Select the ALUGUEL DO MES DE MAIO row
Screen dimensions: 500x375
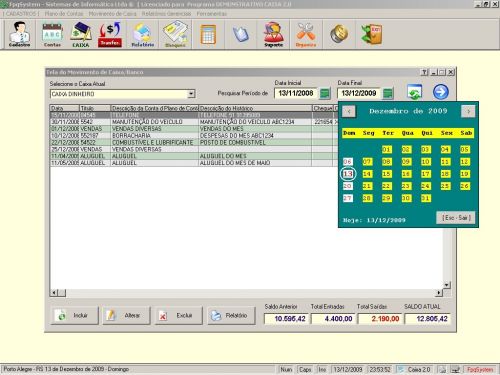coord(194,163)
